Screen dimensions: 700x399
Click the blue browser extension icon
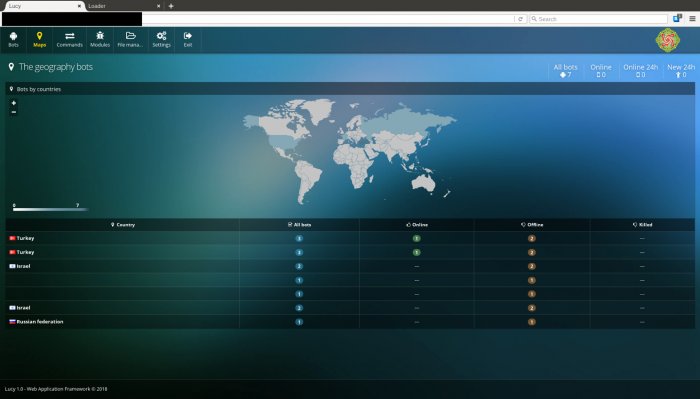pos(678,18)
